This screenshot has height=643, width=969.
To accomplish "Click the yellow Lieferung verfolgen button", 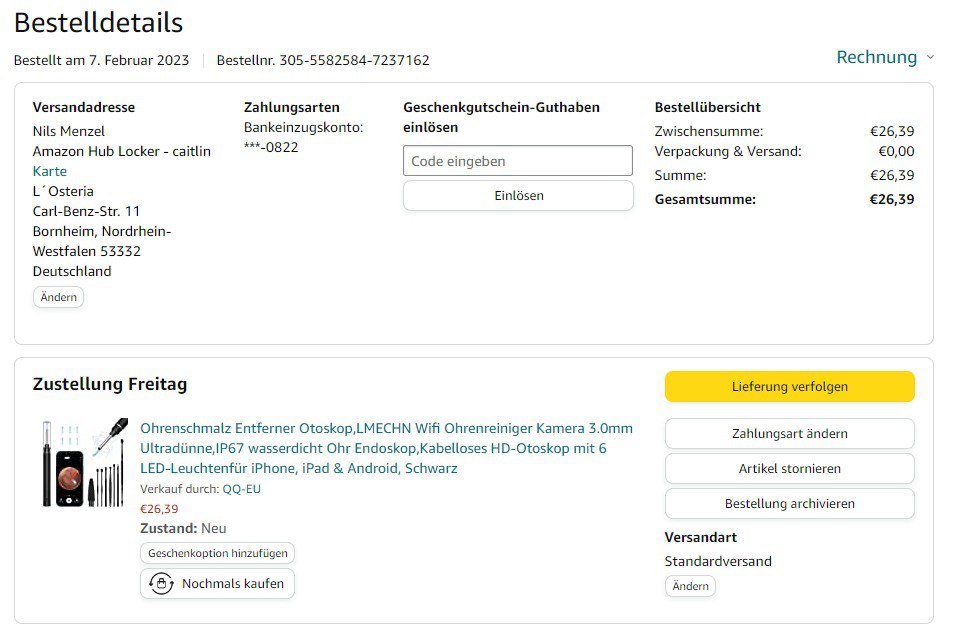I will pos(789,386).
